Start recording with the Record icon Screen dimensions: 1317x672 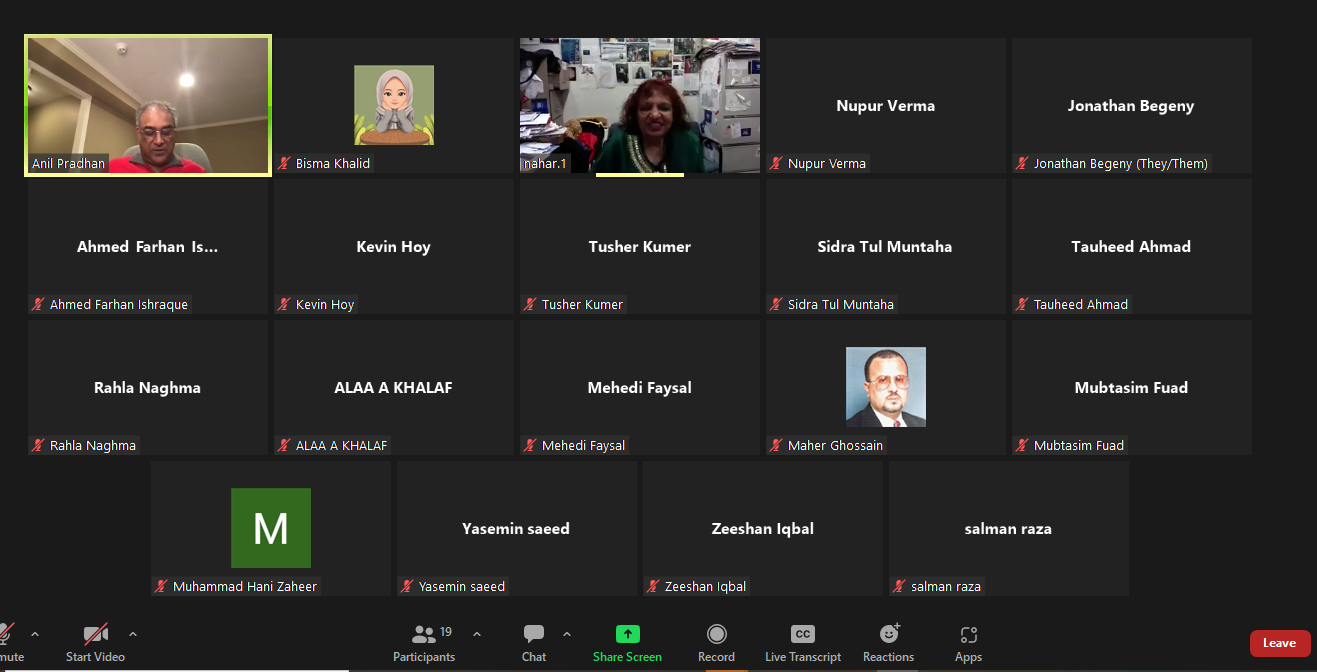pos(716,634)
